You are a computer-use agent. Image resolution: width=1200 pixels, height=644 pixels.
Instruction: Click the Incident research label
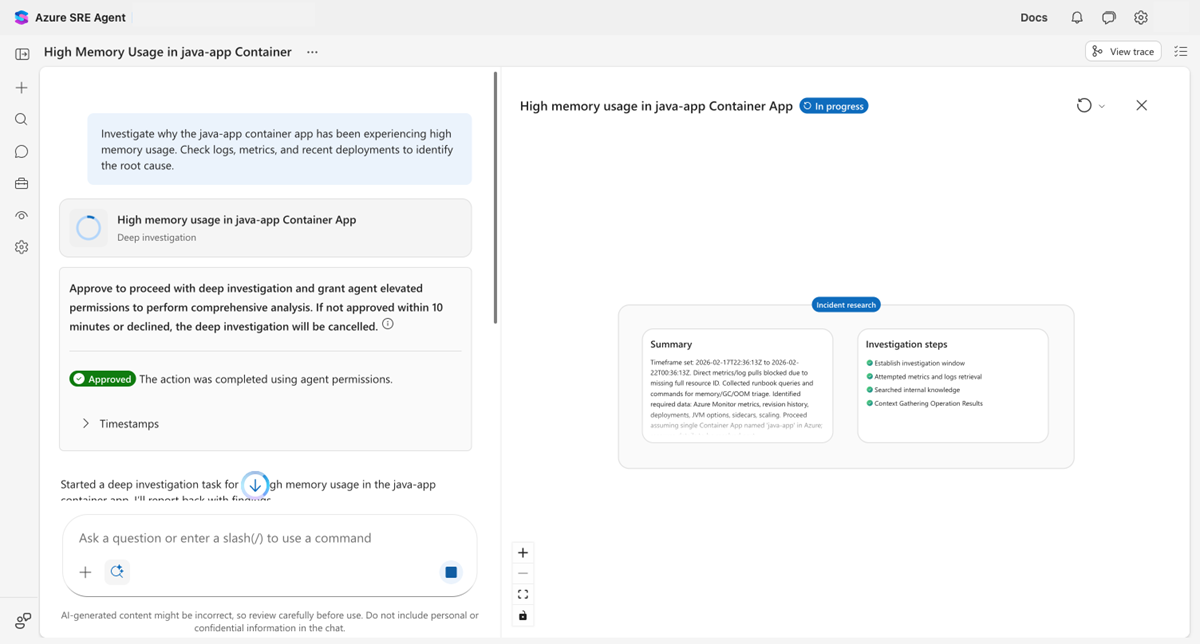[x=846, y=305]
